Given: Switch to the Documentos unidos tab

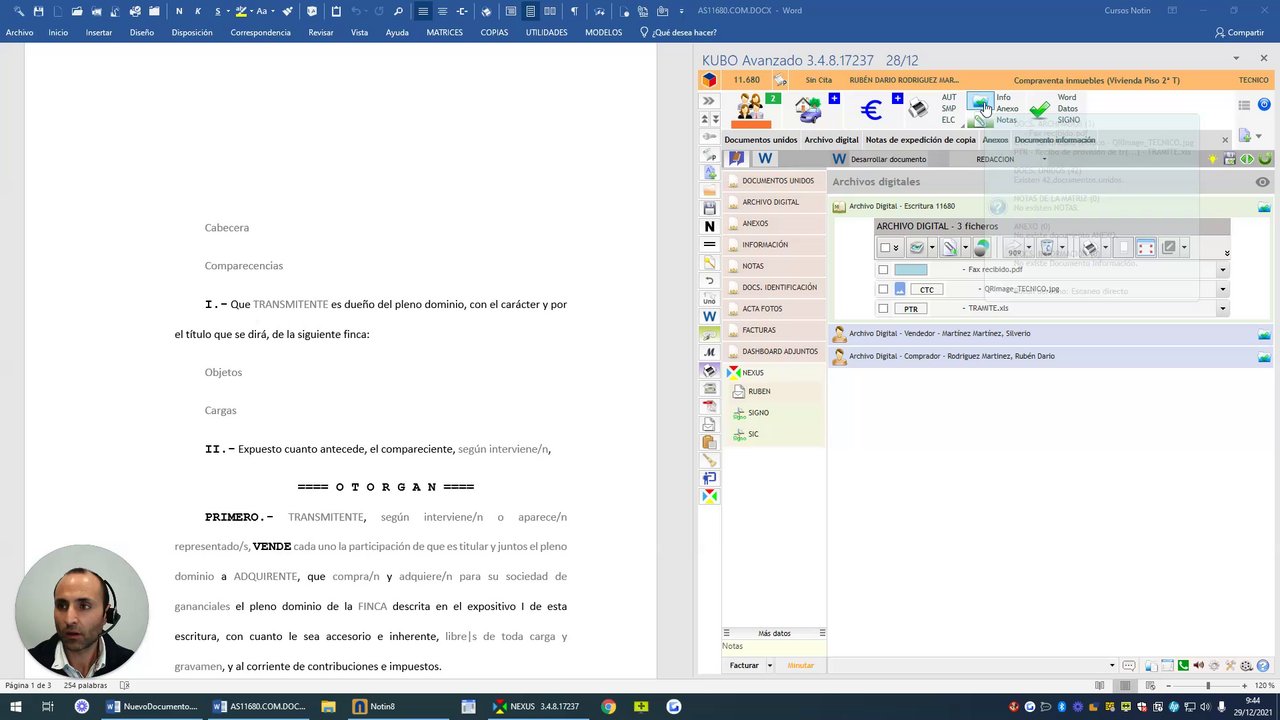Looking at the screenshot, I should click(x=761, y=140).
